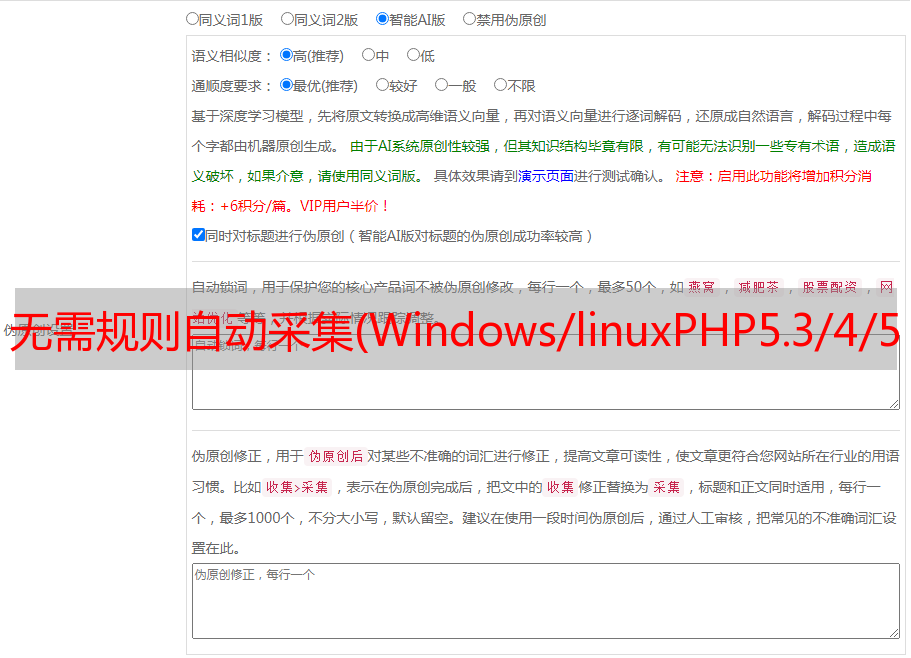The image size is (911, 658).
Task: Click the 伪原创后 highlighted tag
Action: 336,456
